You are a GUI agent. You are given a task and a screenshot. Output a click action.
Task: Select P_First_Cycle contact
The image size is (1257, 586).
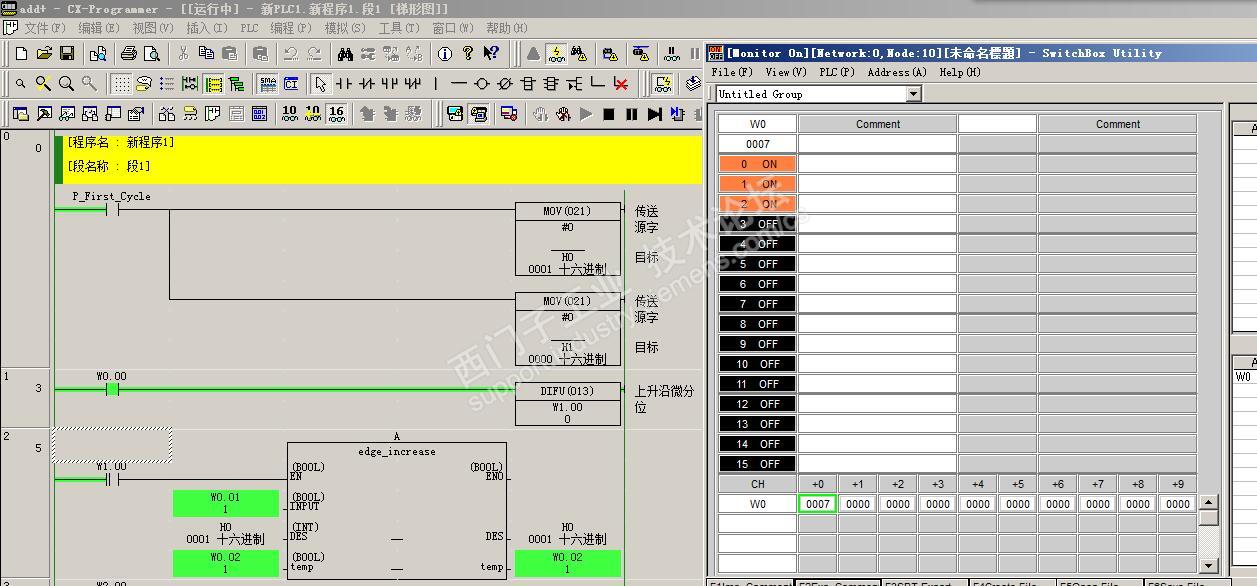112,208
